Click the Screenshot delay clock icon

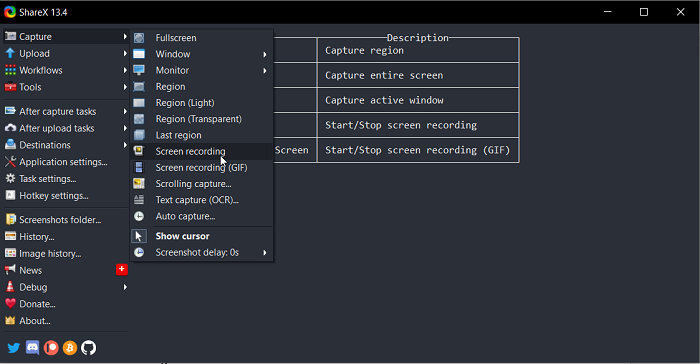click(139, 252)
